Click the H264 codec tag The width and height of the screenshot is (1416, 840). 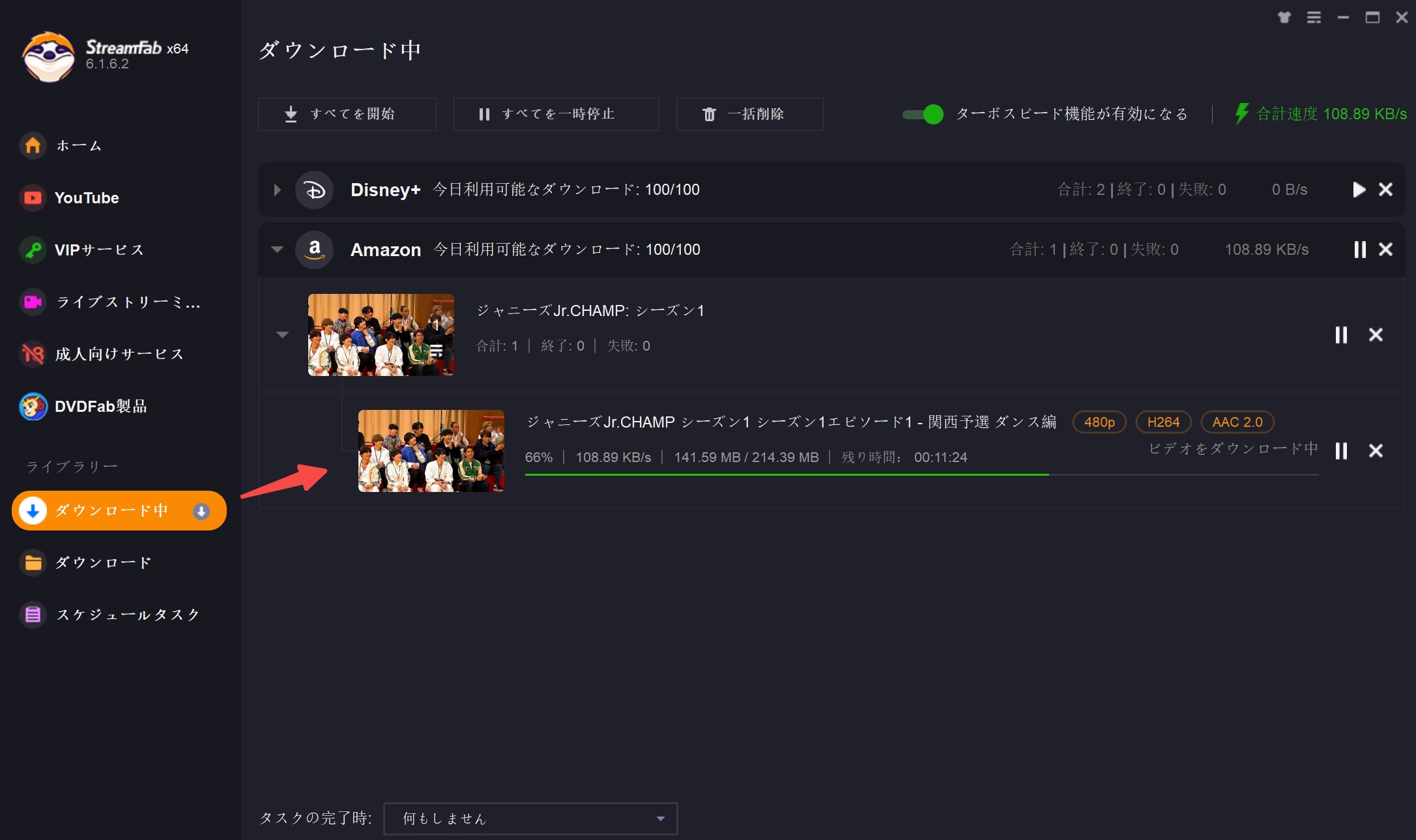pyautogui.click(x=1163, y=422)
